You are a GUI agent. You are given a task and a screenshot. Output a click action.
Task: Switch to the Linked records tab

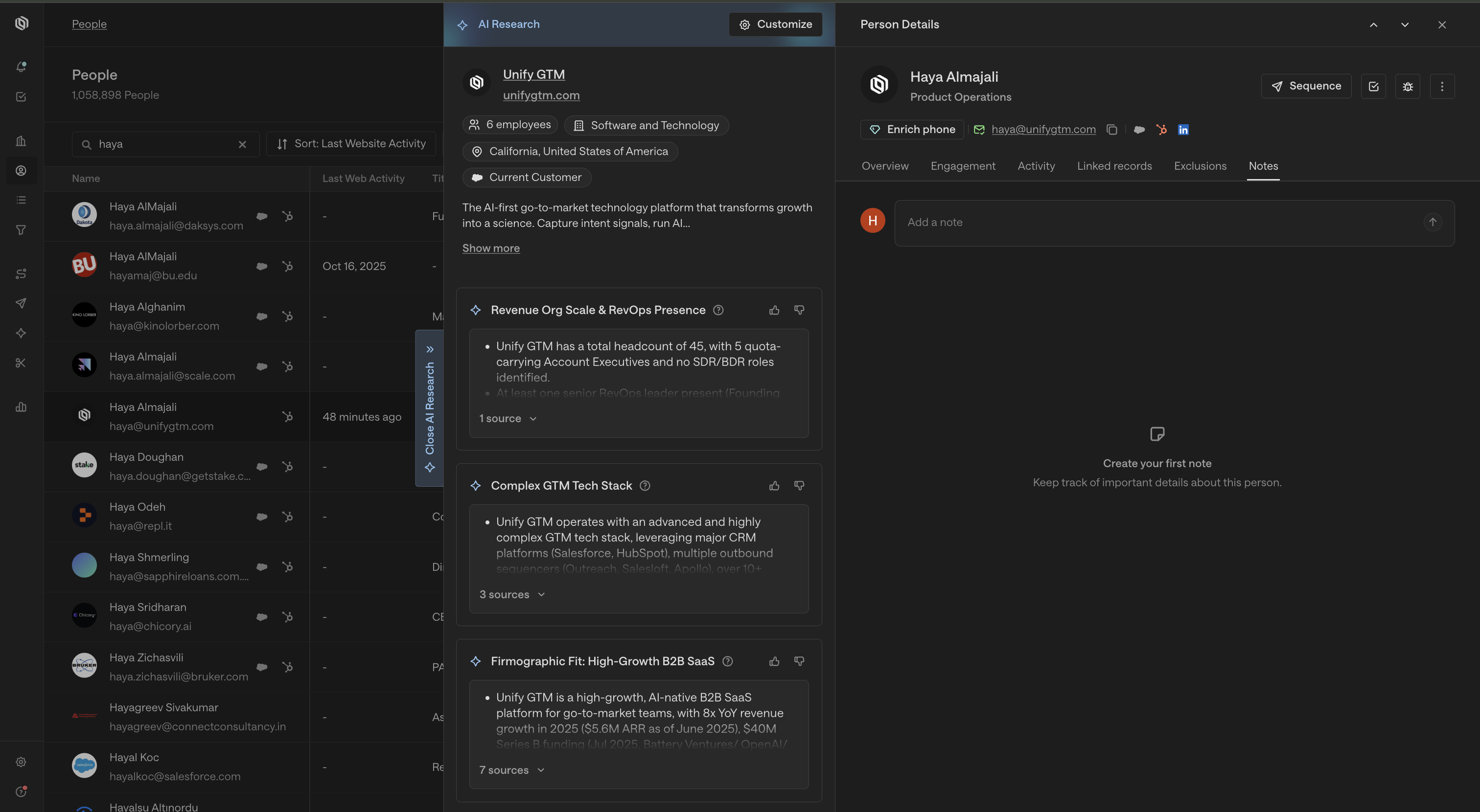tap(1114, 166)
